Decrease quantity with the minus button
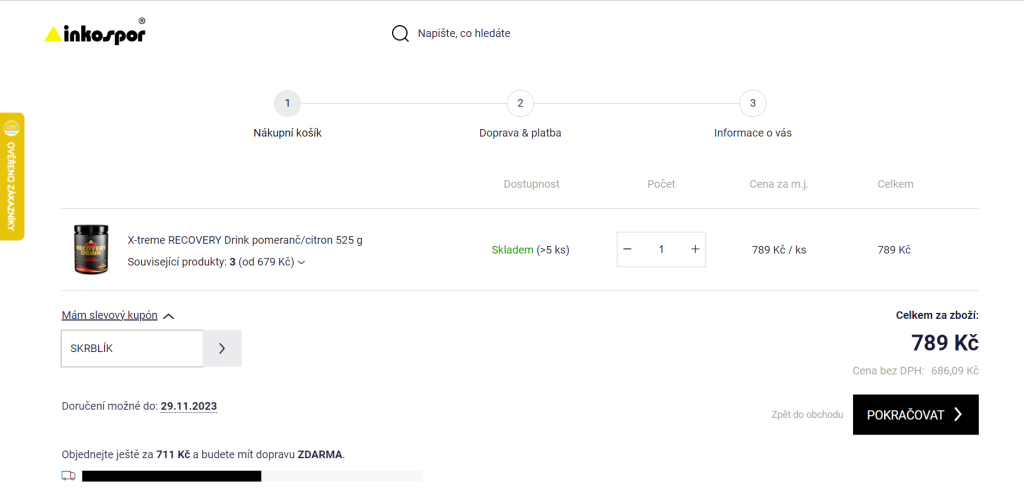Viewport: 1024px width, 493px height. (628, 249)
